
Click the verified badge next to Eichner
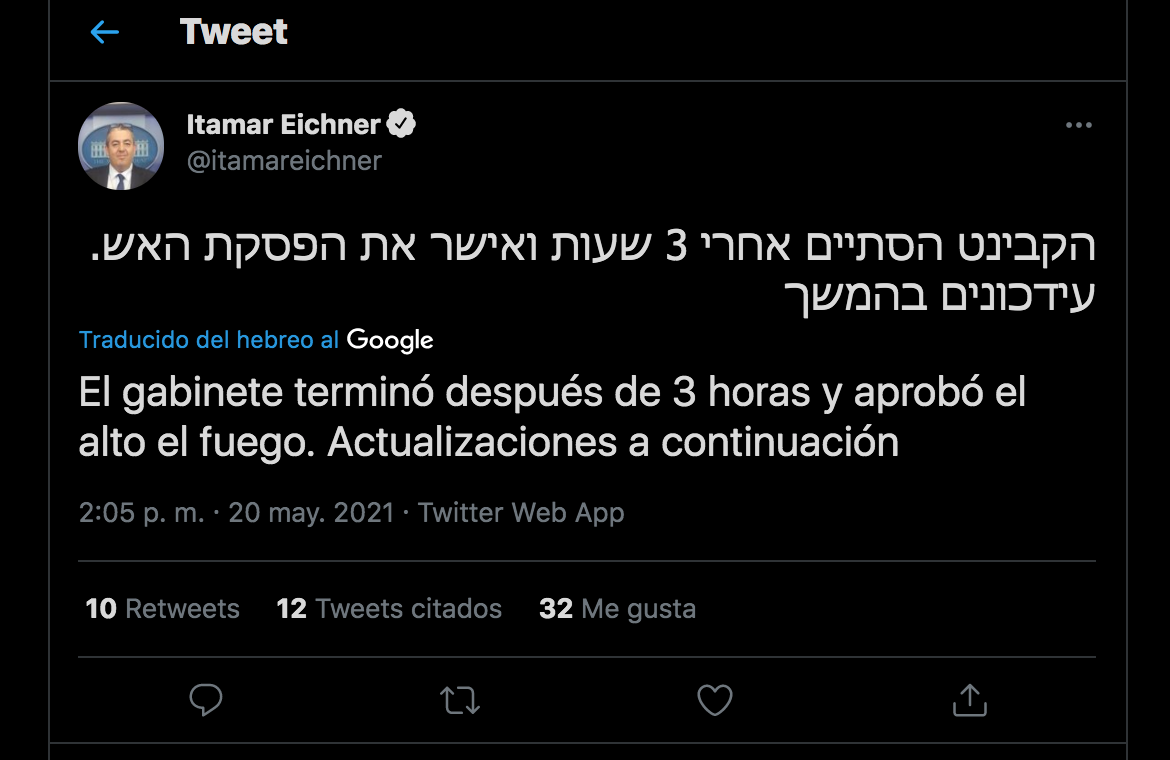tap(402, 125)
